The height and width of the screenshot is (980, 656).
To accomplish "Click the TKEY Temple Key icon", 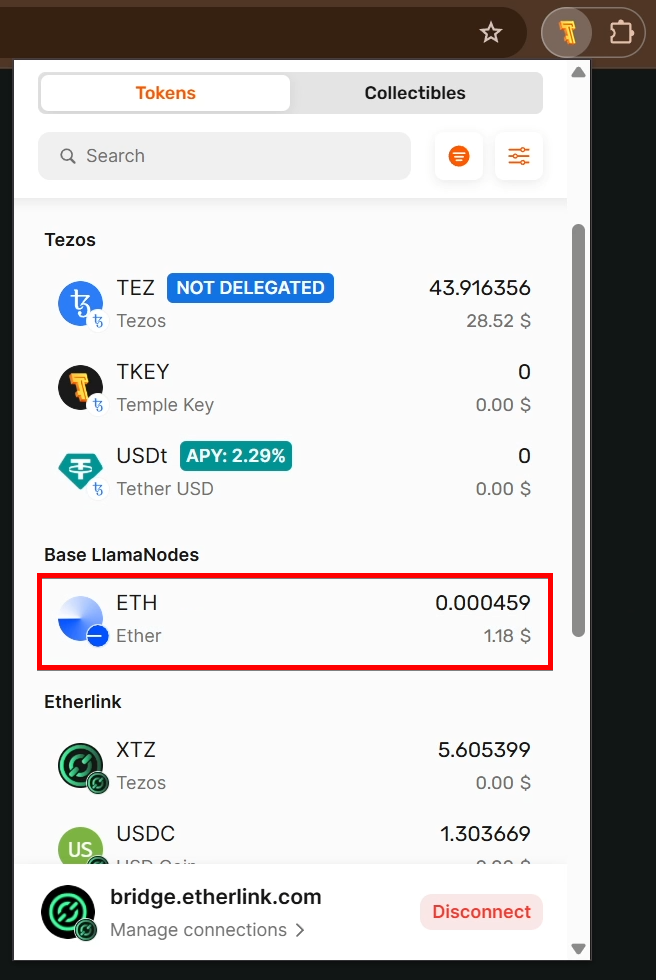I will pyautogui.click(x=81, y=388).
